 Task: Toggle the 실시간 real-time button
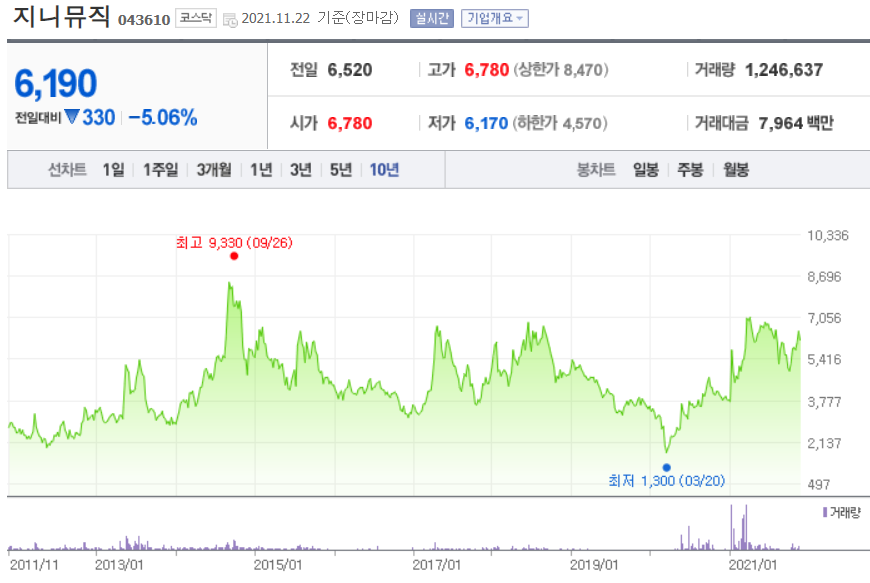[x=432, y=19]
